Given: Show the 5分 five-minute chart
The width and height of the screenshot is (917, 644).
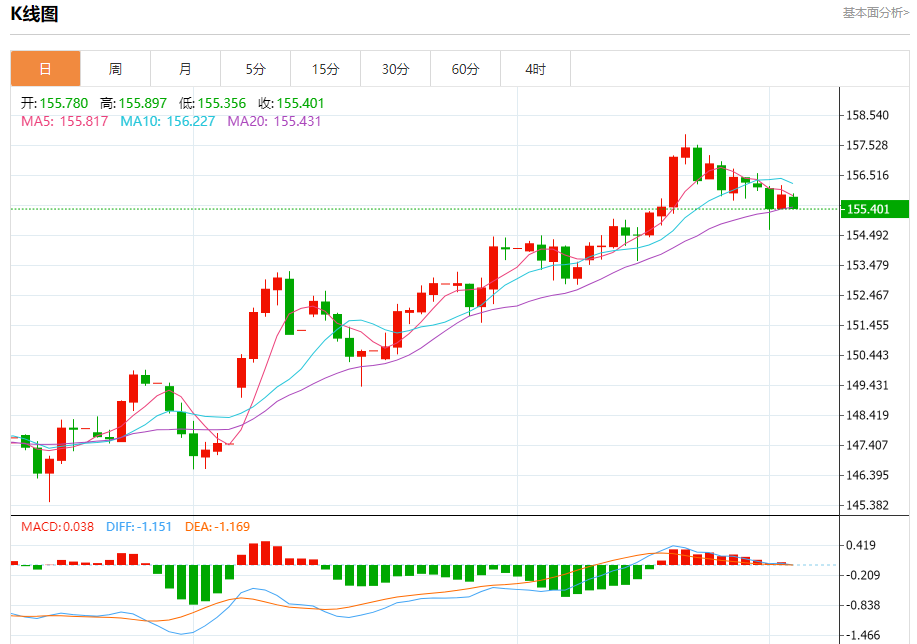Looking at the screenshot, I should tap(255, 69).
